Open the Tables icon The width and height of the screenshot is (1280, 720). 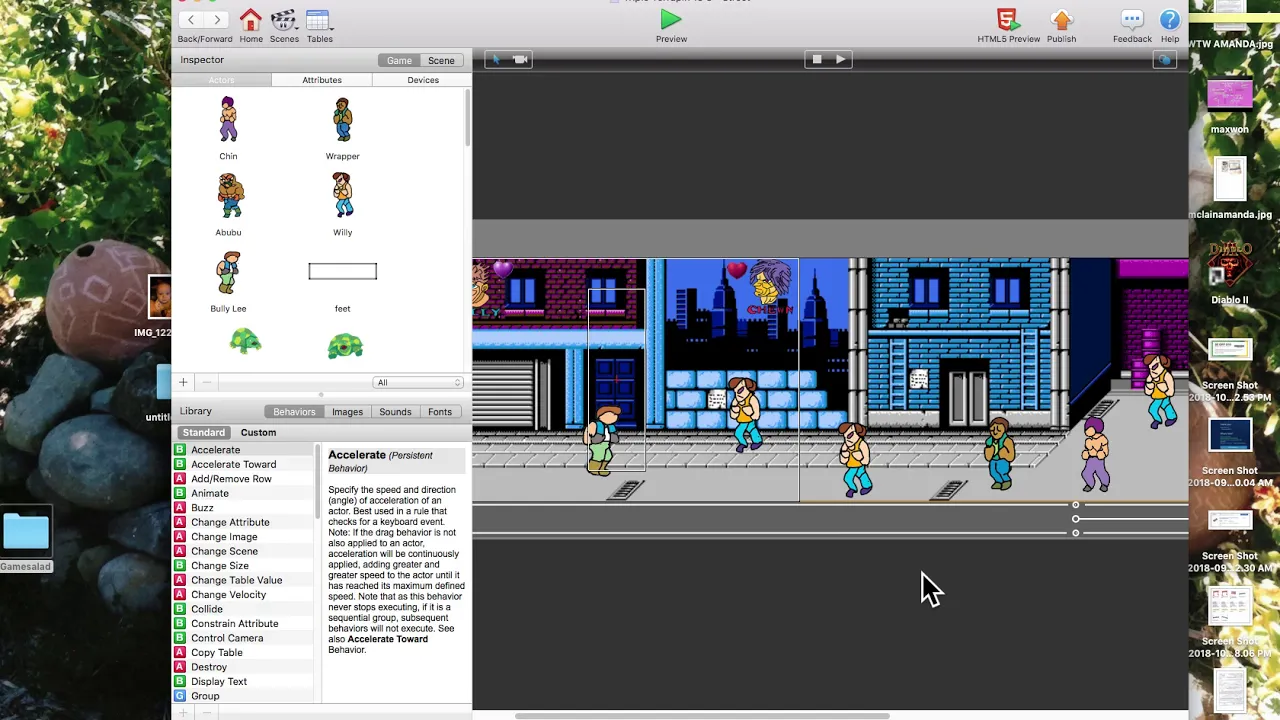pyautogui.click(x=319, y=19)
